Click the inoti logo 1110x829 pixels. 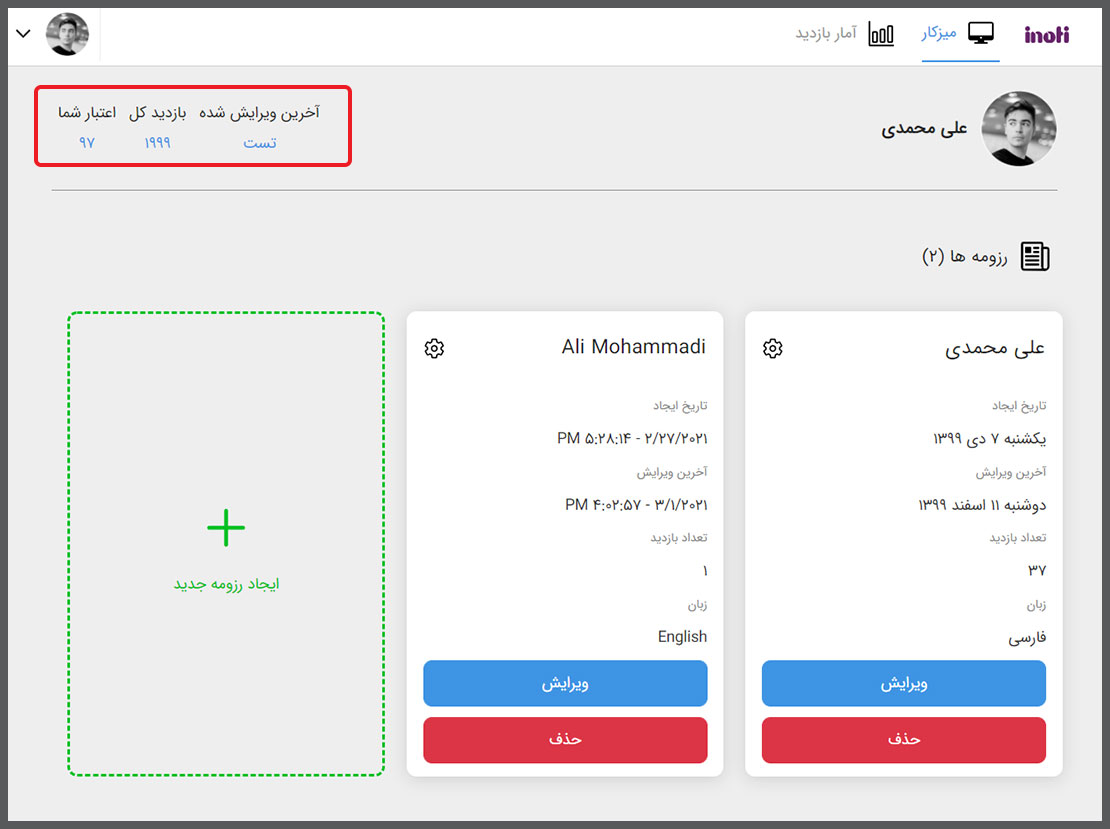coord(1046,35)
